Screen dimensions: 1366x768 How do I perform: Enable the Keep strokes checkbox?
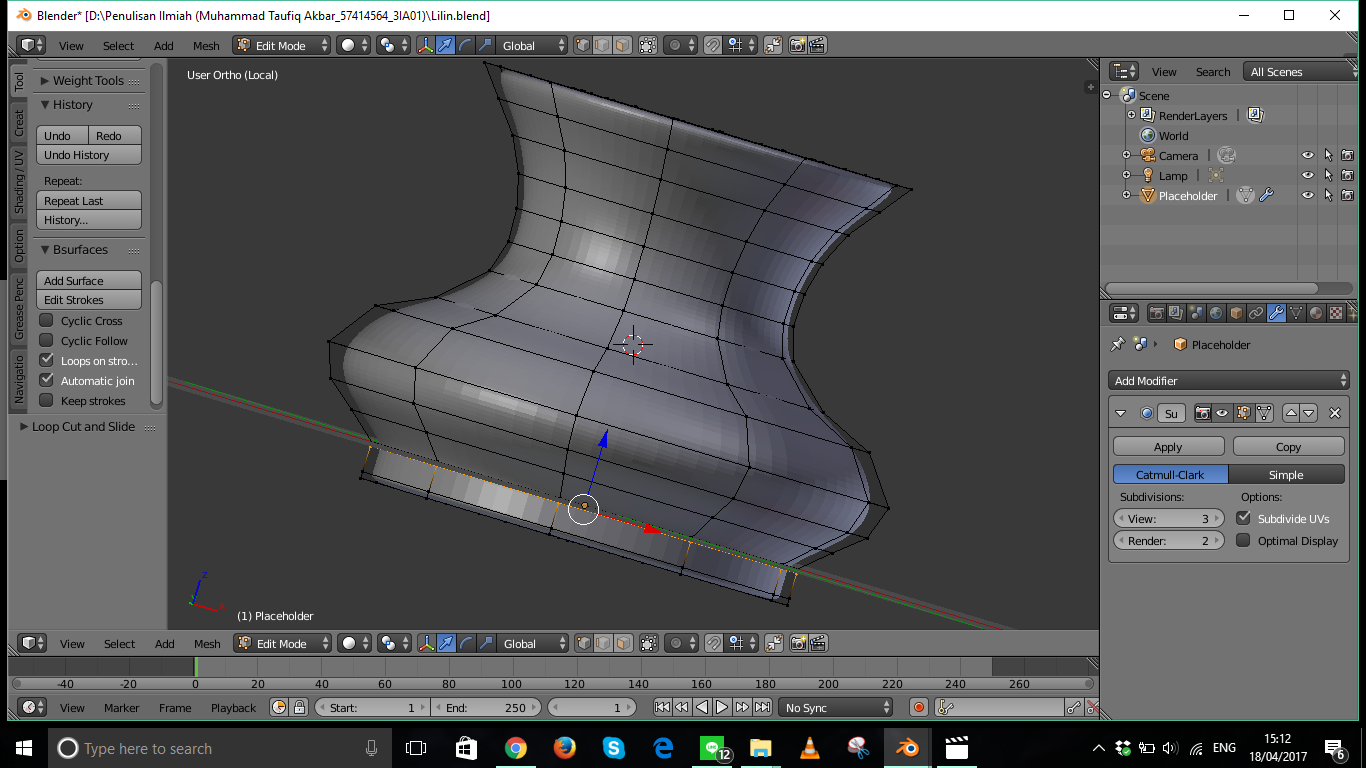pos(46,400)
